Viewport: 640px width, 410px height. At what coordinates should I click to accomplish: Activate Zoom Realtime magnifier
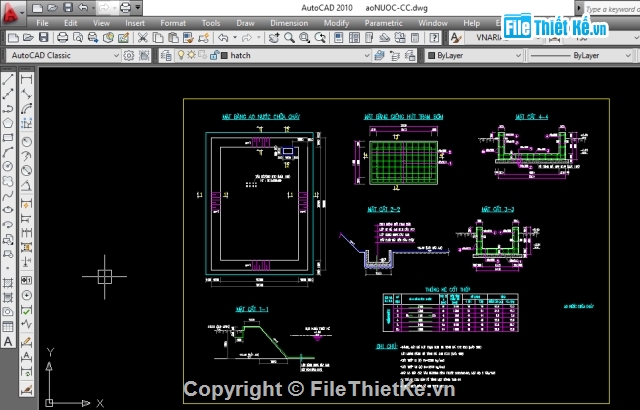coord(289,38)
